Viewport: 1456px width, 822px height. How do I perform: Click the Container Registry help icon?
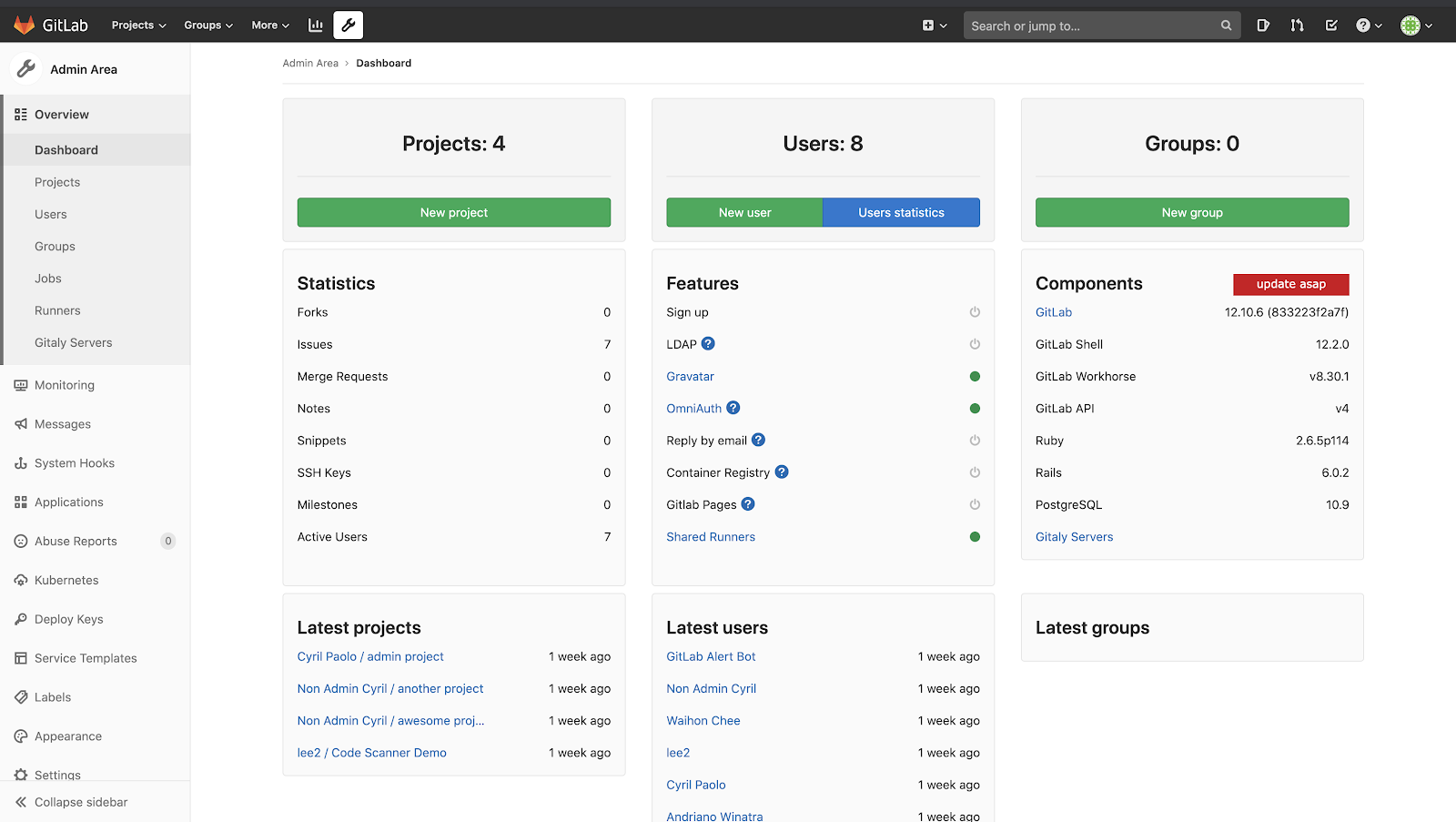click(782, 472)
